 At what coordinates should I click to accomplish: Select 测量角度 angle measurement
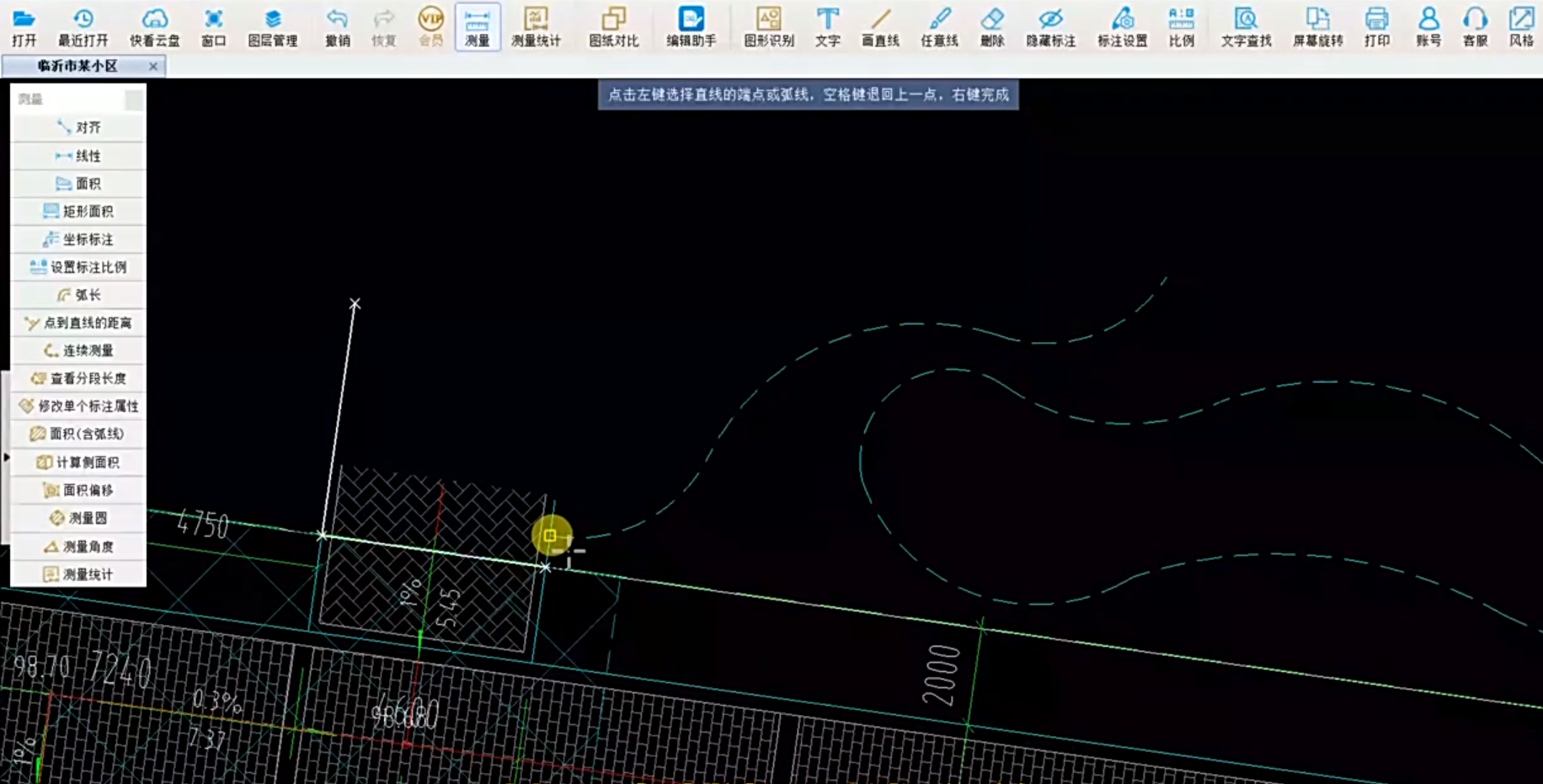(78, 546)
